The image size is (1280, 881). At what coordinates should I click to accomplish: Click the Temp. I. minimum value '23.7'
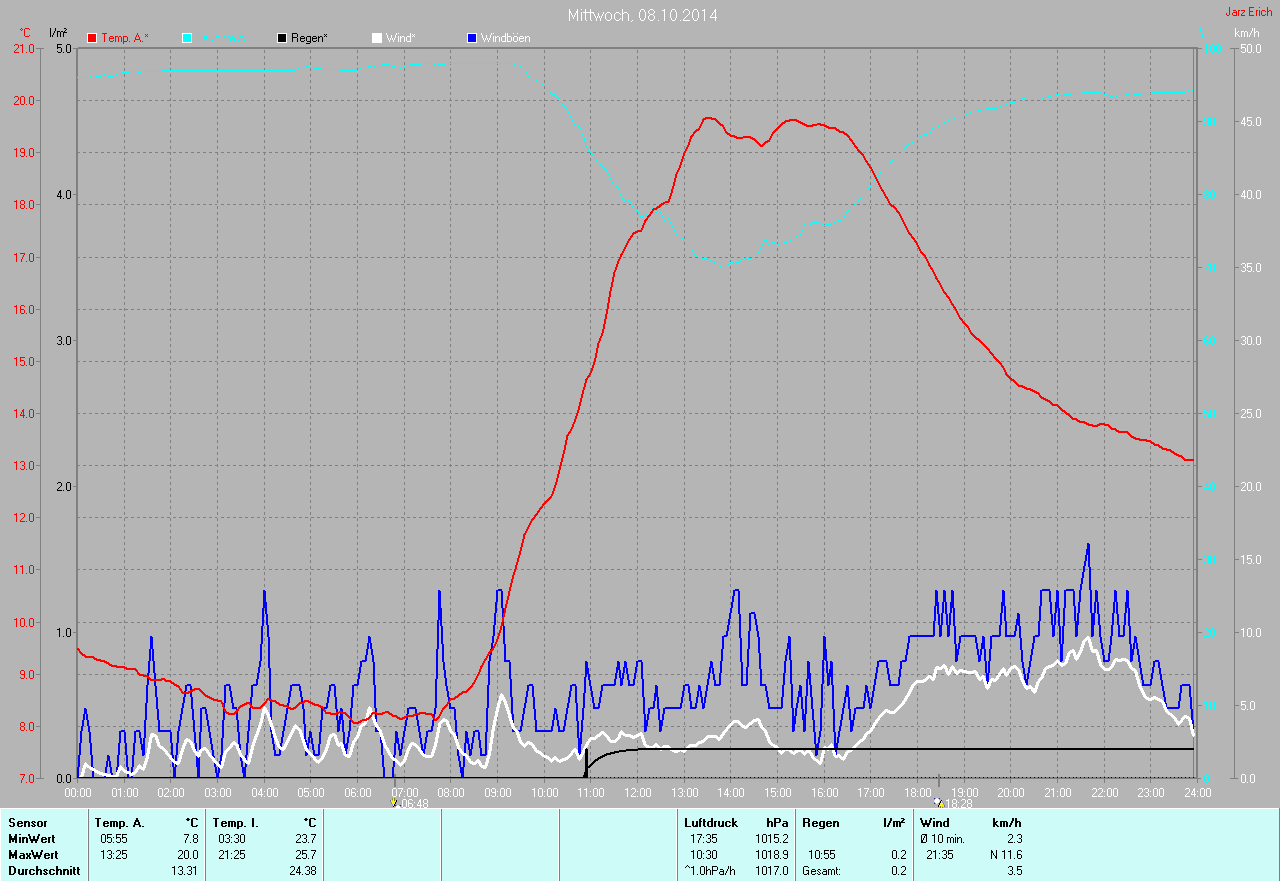(x=305, y=839)
